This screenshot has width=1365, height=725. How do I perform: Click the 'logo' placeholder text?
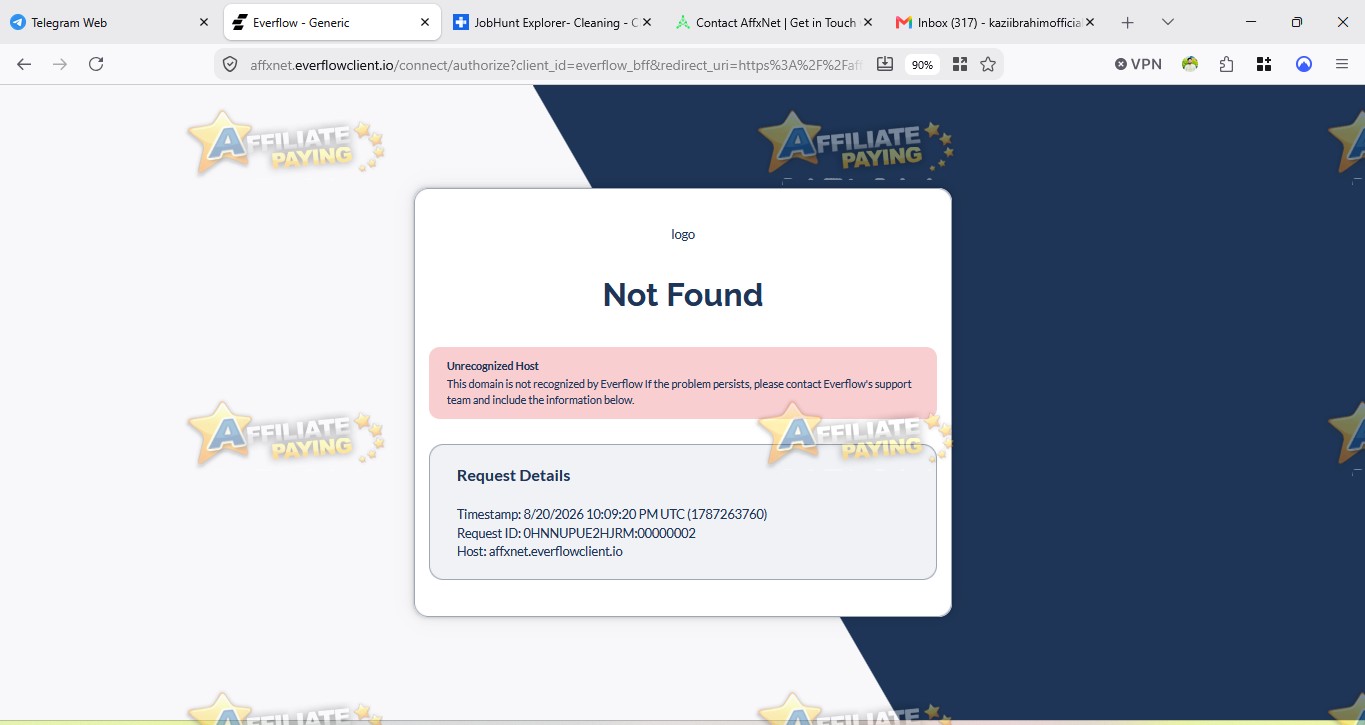683,234
